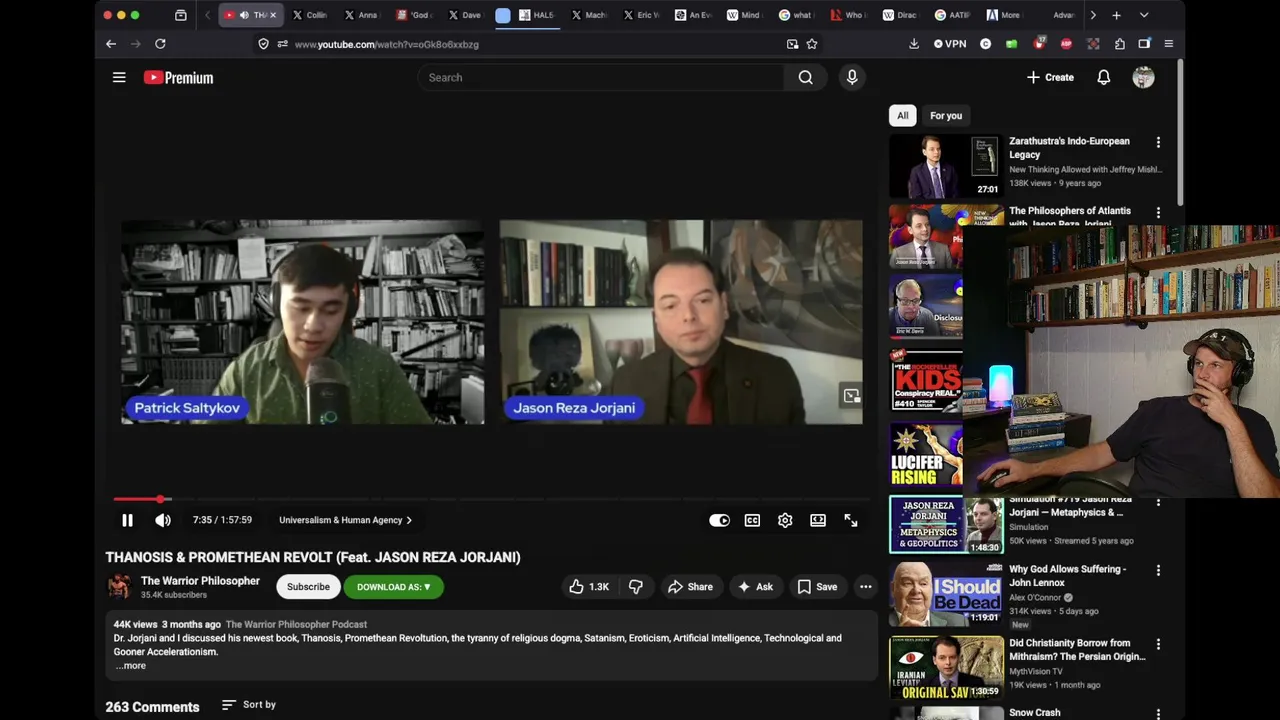List all tabs with chevron
Image resolution: width=1280 pixels, height=720 pixels.
pyautogui.click(x=1144, y=15)
